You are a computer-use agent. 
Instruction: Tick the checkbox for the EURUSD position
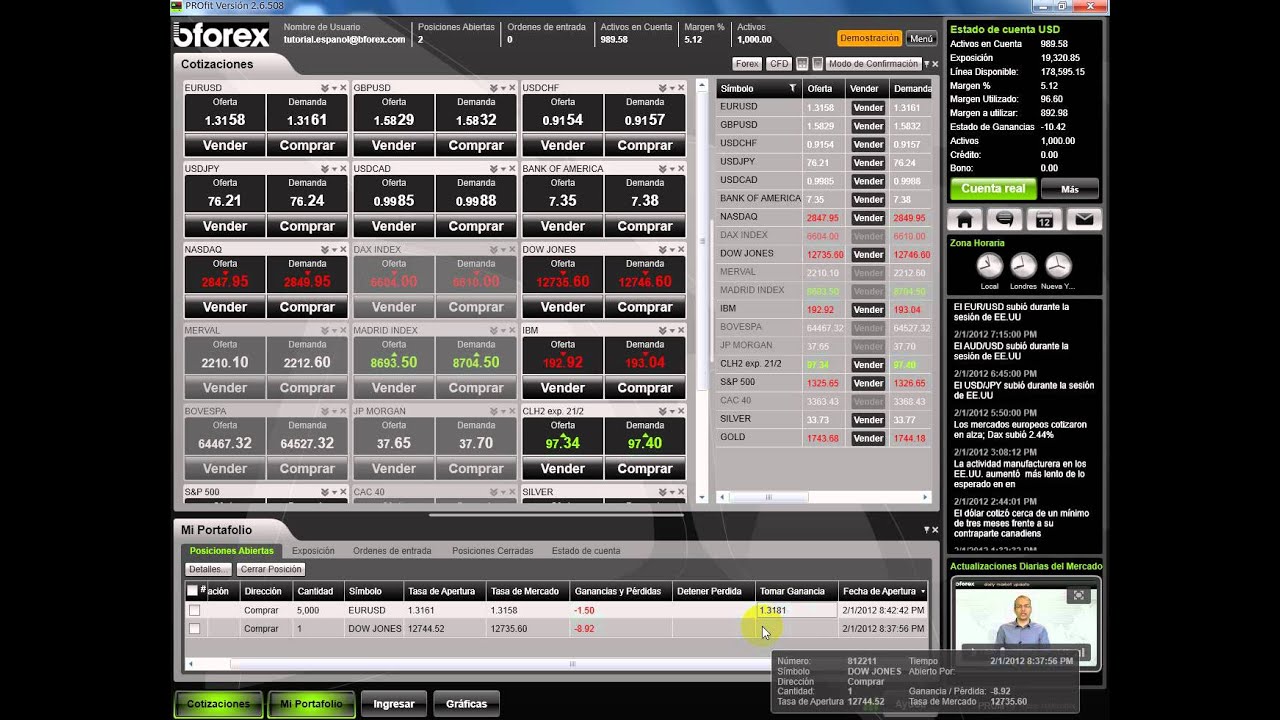click(194, 610)
